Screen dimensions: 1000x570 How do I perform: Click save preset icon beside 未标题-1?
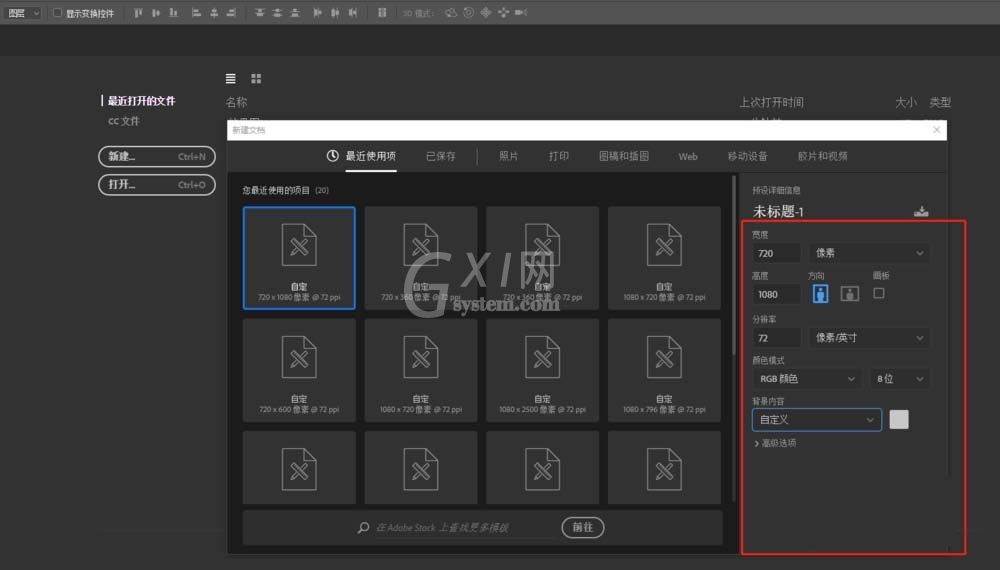pos(921,211)
